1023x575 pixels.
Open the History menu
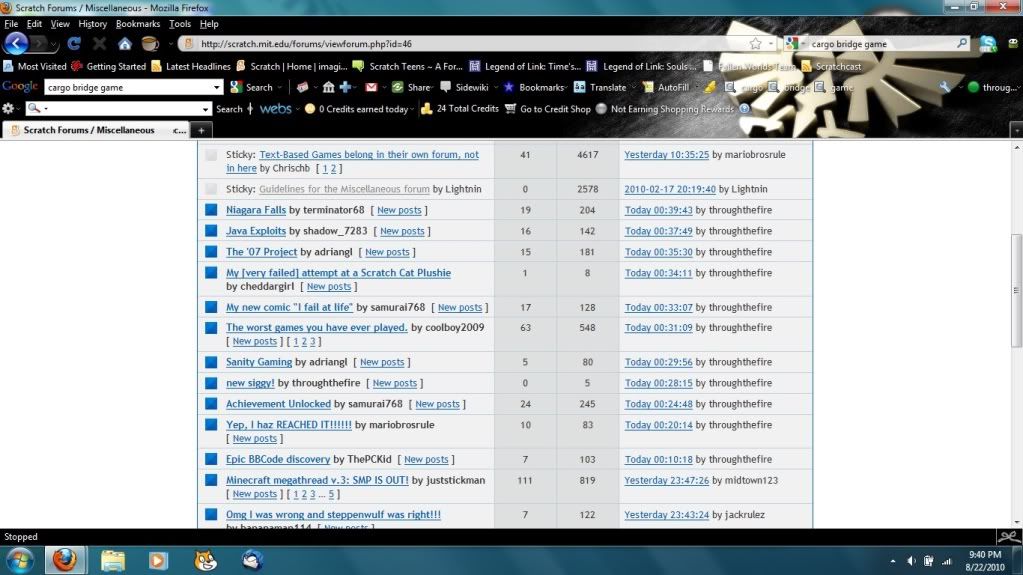92,23
